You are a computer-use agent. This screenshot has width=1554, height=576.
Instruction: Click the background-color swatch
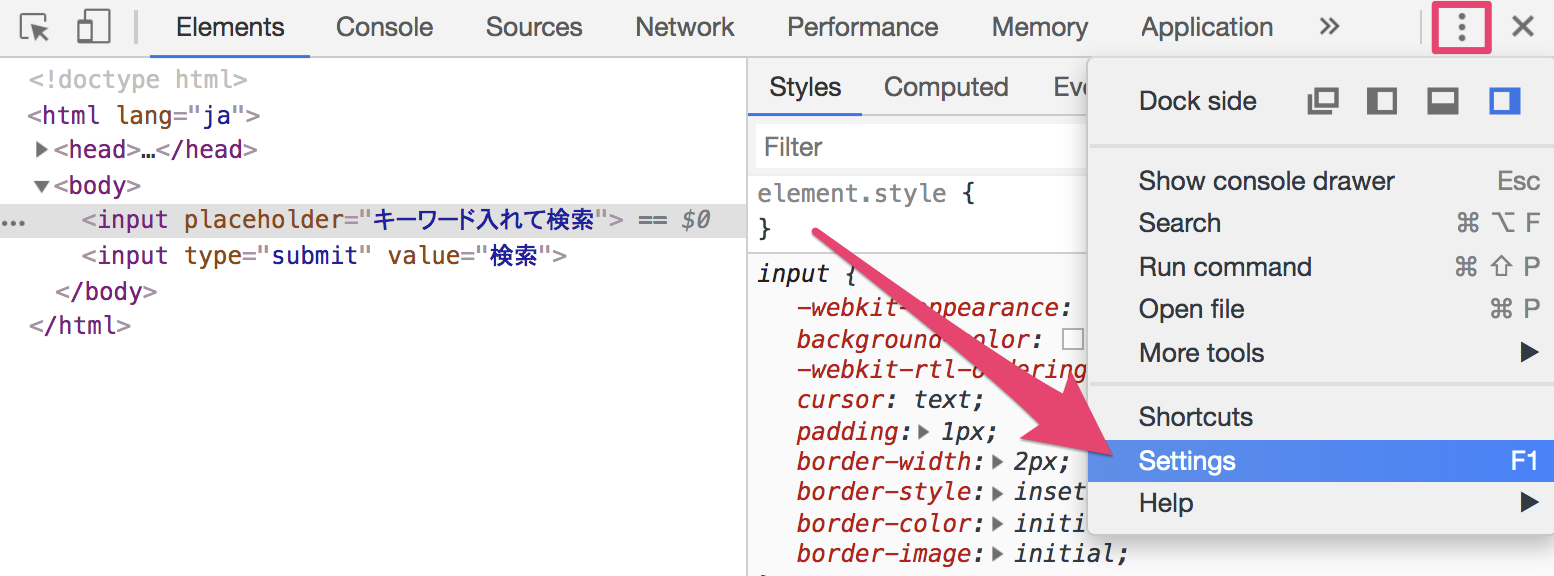coord(1072,339)
